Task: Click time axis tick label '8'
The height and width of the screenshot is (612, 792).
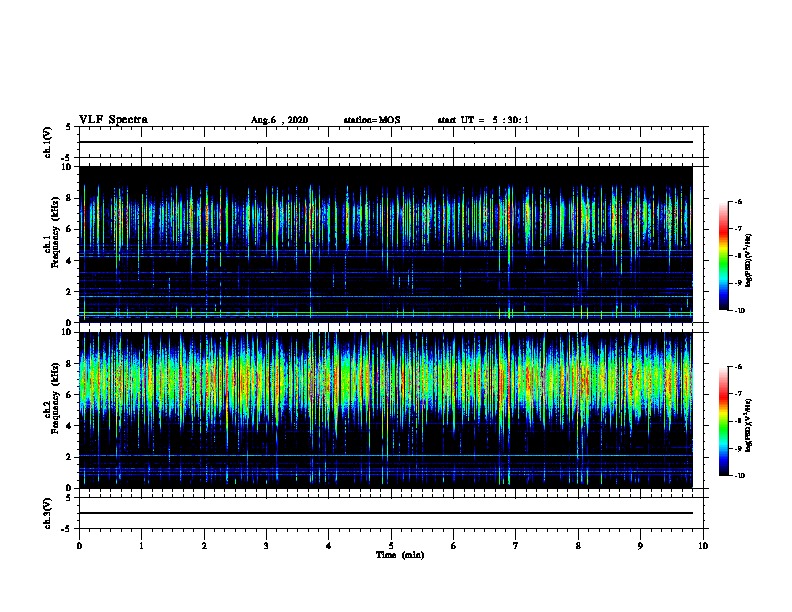Action: click(x=578, y=545)
